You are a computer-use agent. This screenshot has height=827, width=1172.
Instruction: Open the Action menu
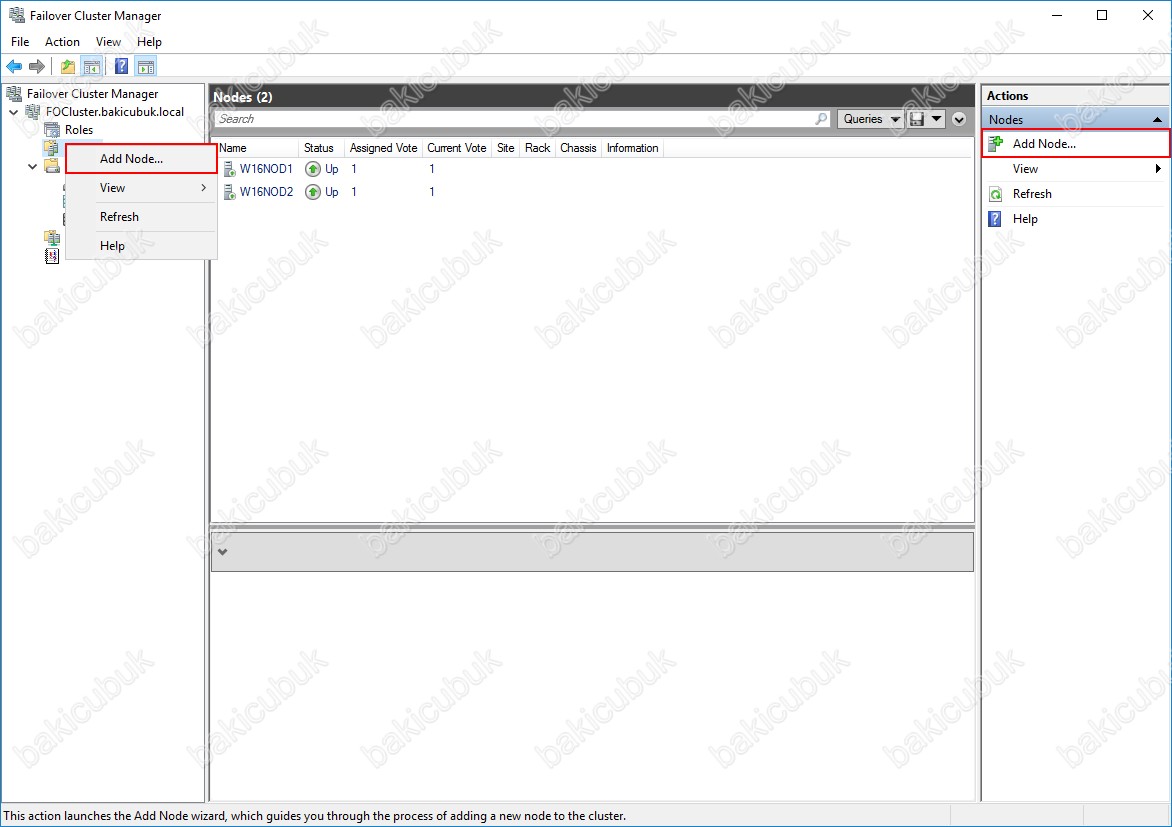pos(62,42)
